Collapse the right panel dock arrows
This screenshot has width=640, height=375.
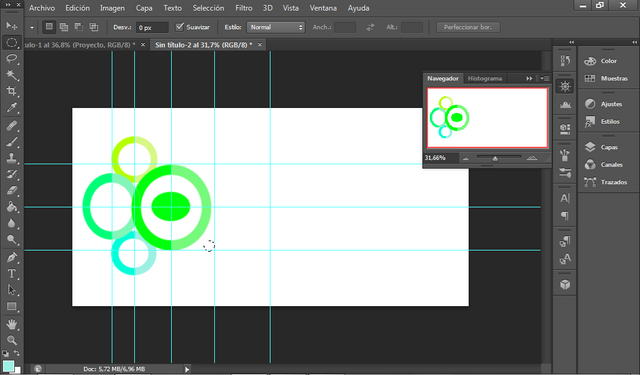(634, 42)
